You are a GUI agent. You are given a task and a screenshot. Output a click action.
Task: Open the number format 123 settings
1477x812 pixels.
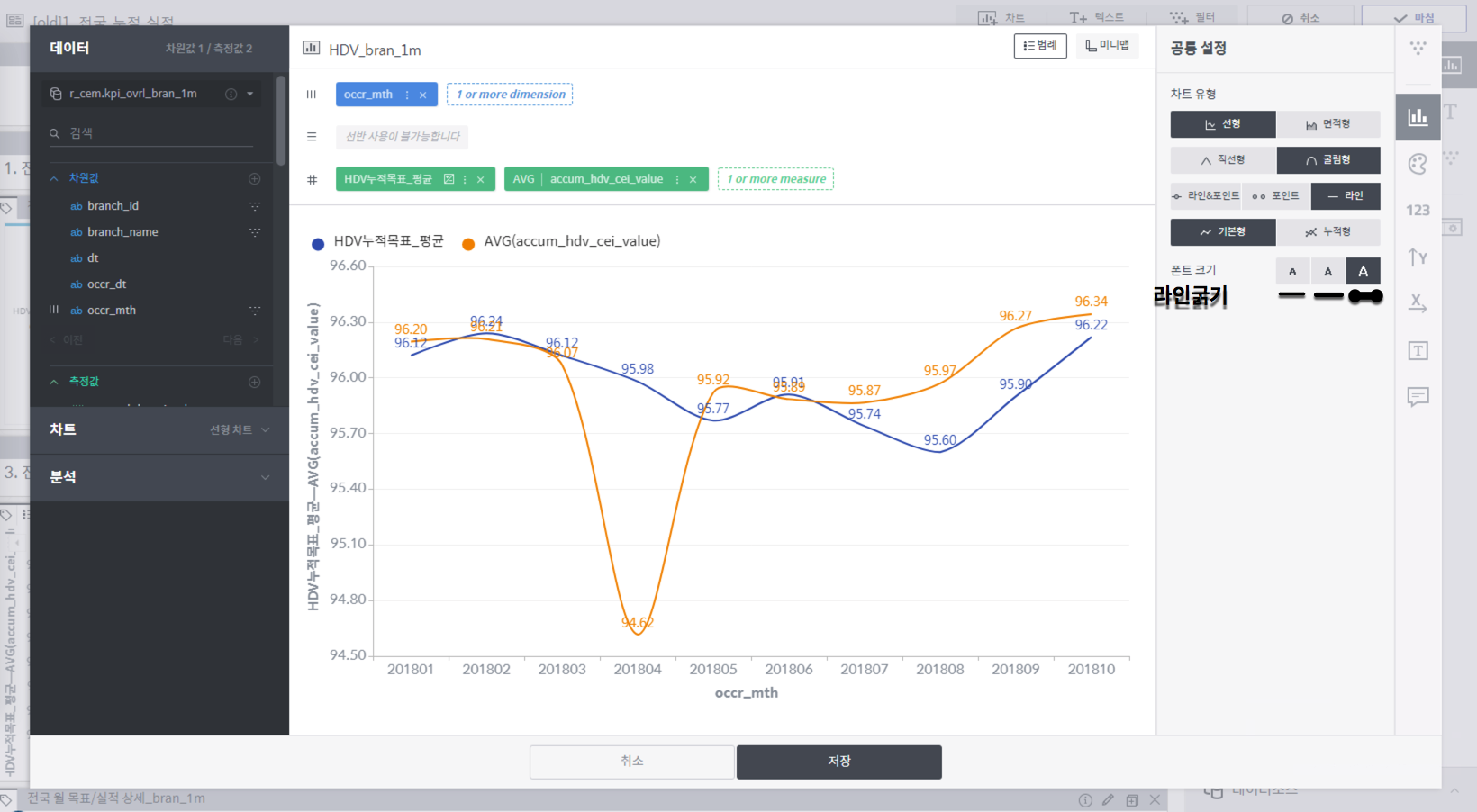coord(1418,210)
